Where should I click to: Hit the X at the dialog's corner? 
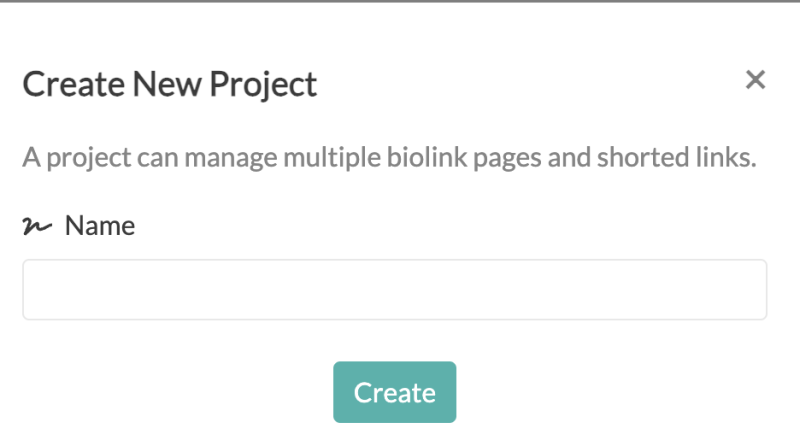755,80
